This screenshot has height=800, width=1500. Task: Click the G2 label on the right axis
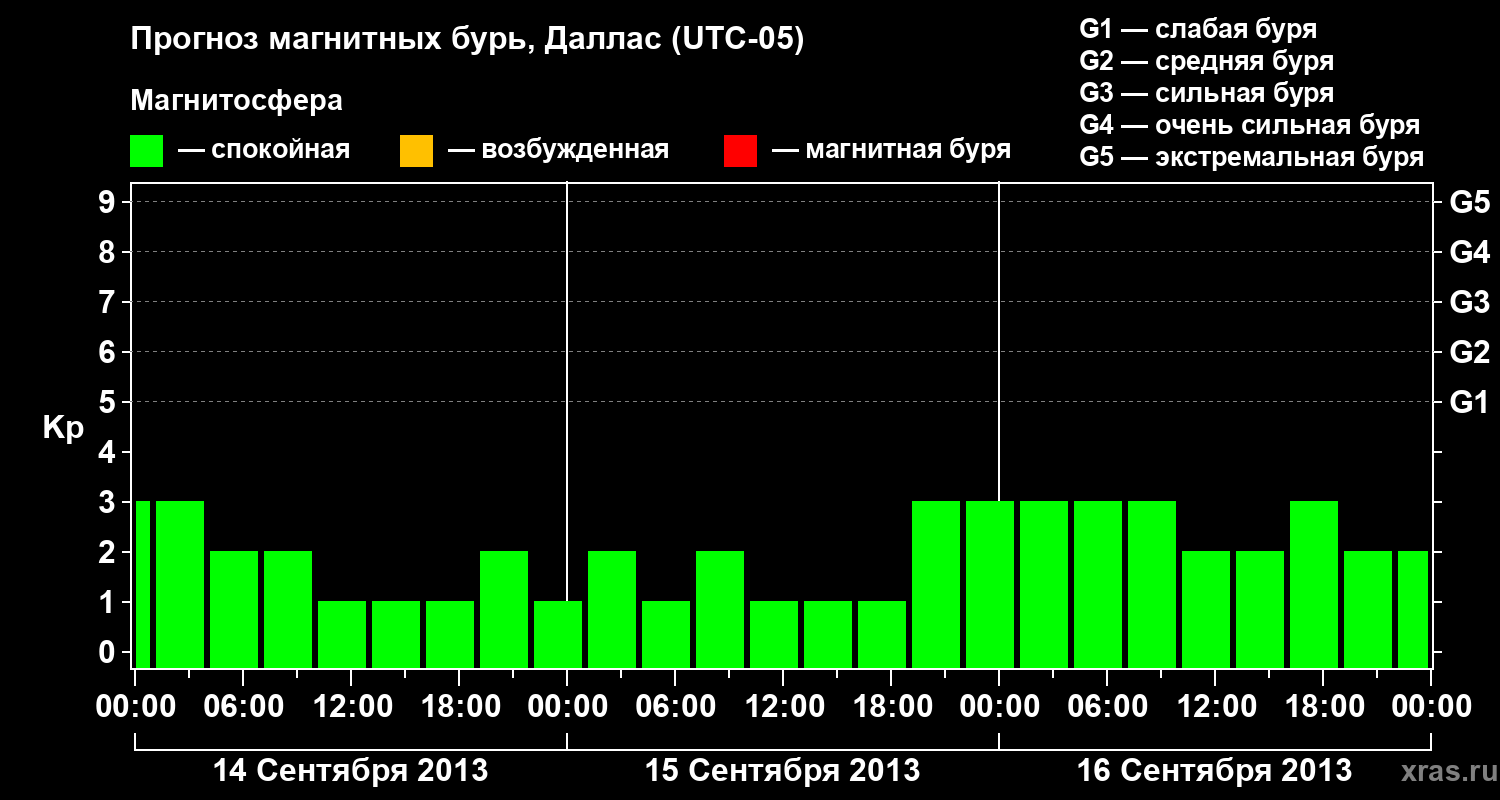(1470, 352)
